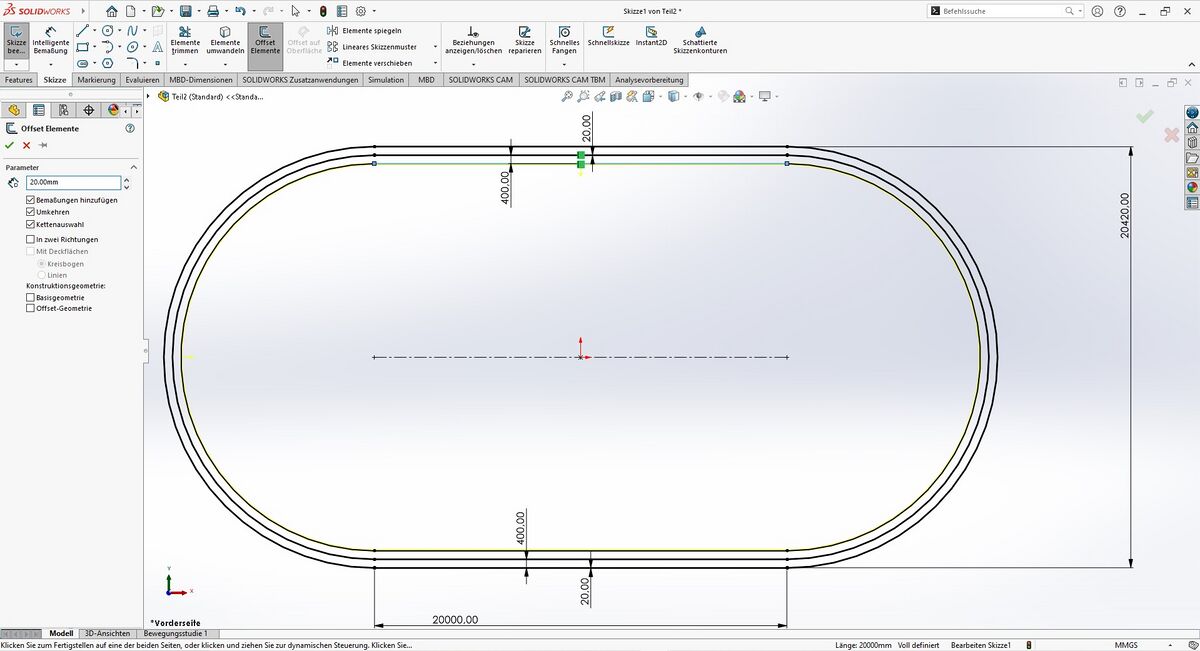Click the offset distance field showing 20.00mm

[73, 183]
